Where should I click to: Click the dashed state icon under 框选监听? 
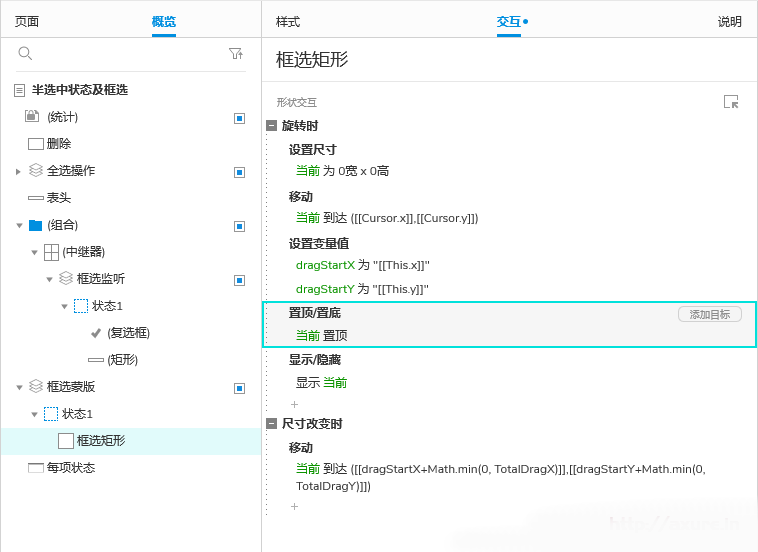click(81, 306)
